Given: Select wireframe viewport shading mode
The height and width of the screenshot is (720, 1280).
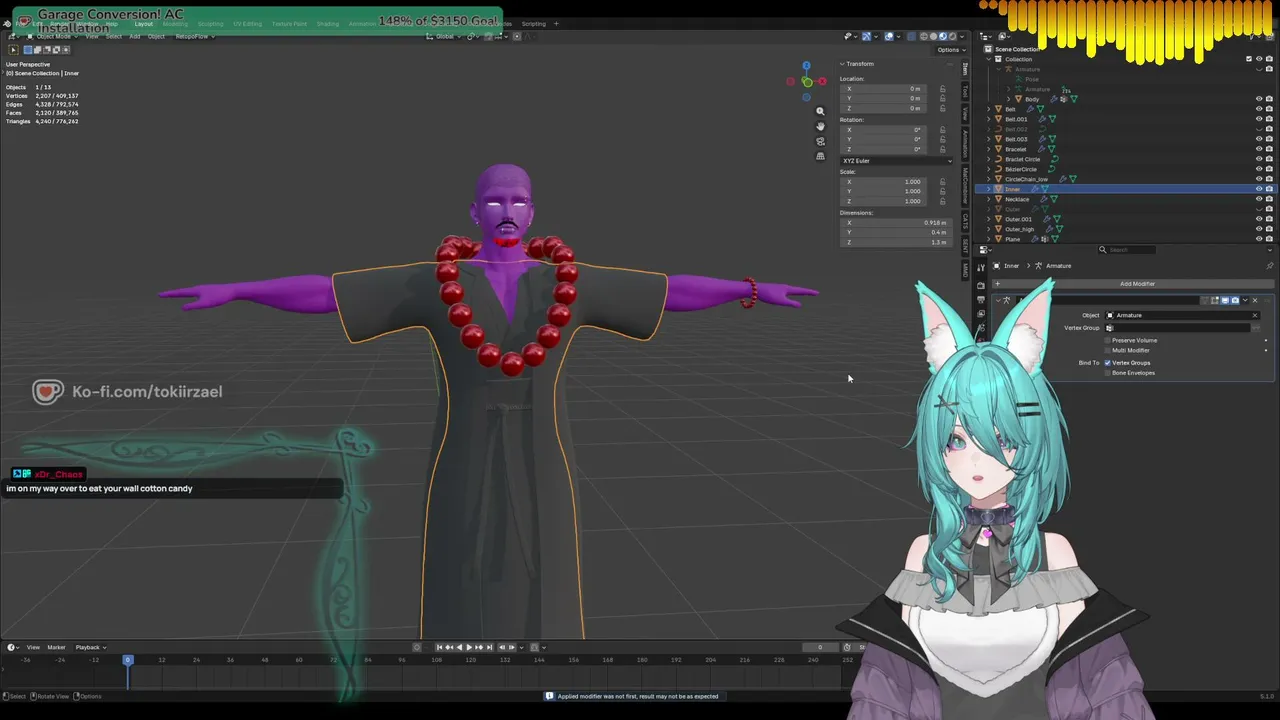Looking at the screenshot, I should point(924,37).
